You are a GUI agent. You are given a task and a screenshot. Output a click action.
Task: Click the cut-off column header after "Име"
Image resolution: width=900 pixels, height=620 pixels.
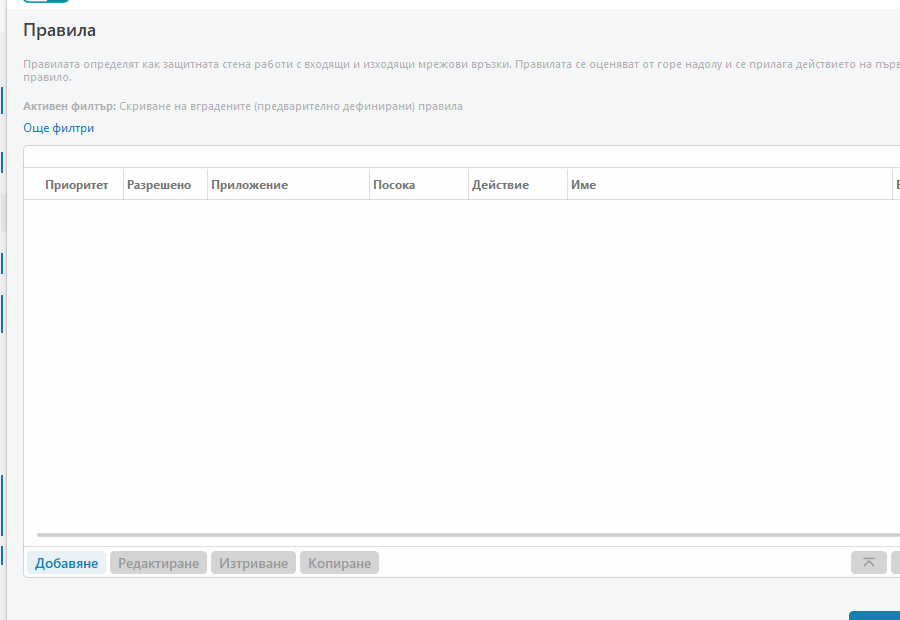tap(896, 185)
